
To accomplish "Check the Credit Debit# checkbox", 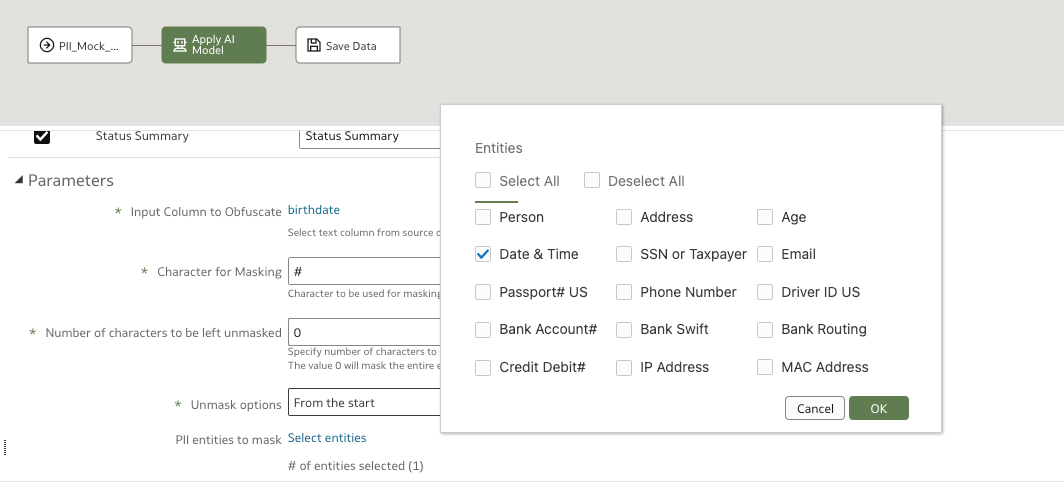I will pos(483,367).
